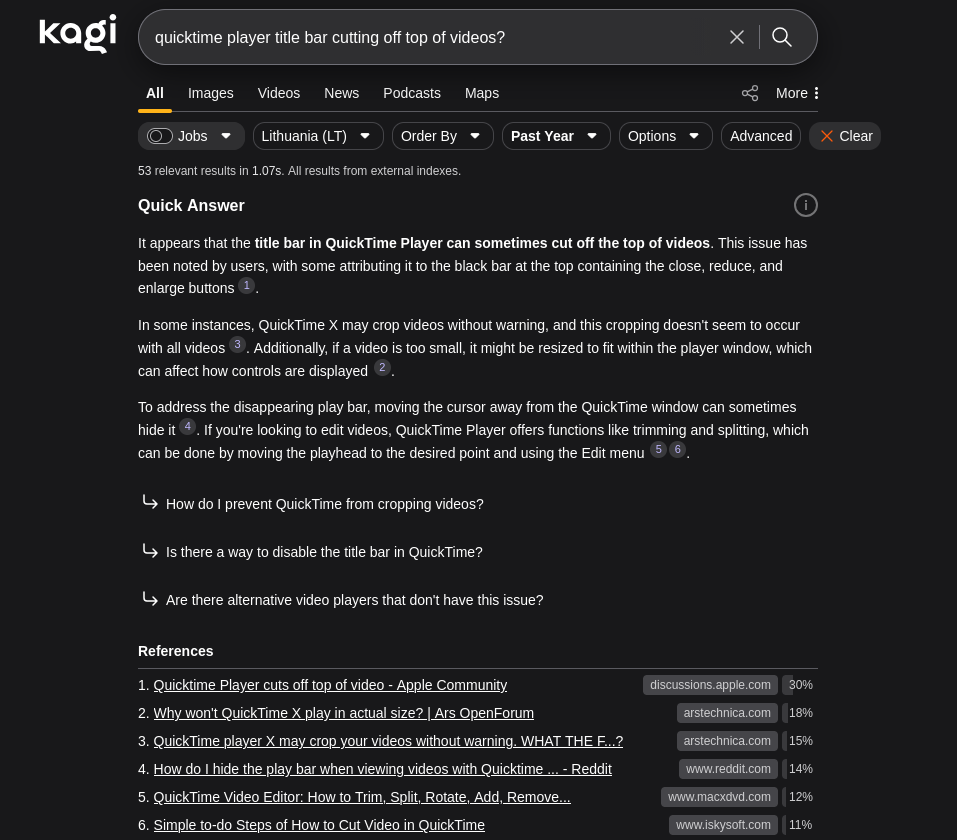Image resolution: width=957 pixels, height=840 pixels.
Task: Expand the Options dropdown
Action: [665, 136]
